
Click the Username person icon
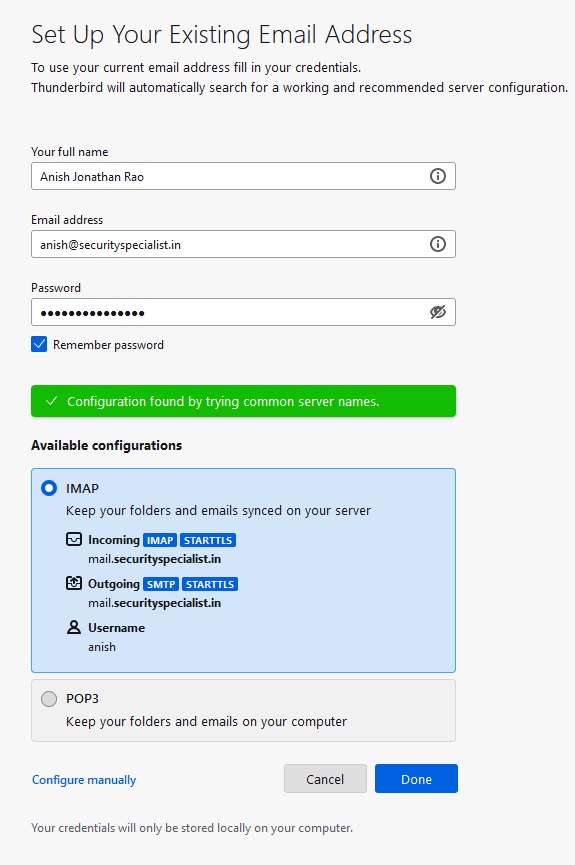tap(74, 627)
